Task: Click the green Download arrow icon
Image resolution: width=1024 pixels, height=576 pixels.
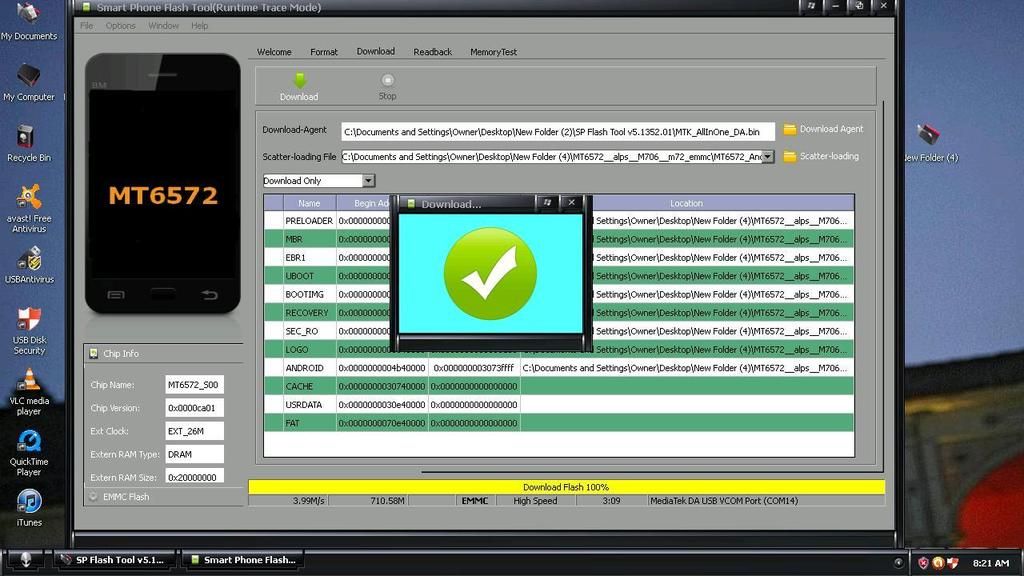Action: (x=298, y=80)
